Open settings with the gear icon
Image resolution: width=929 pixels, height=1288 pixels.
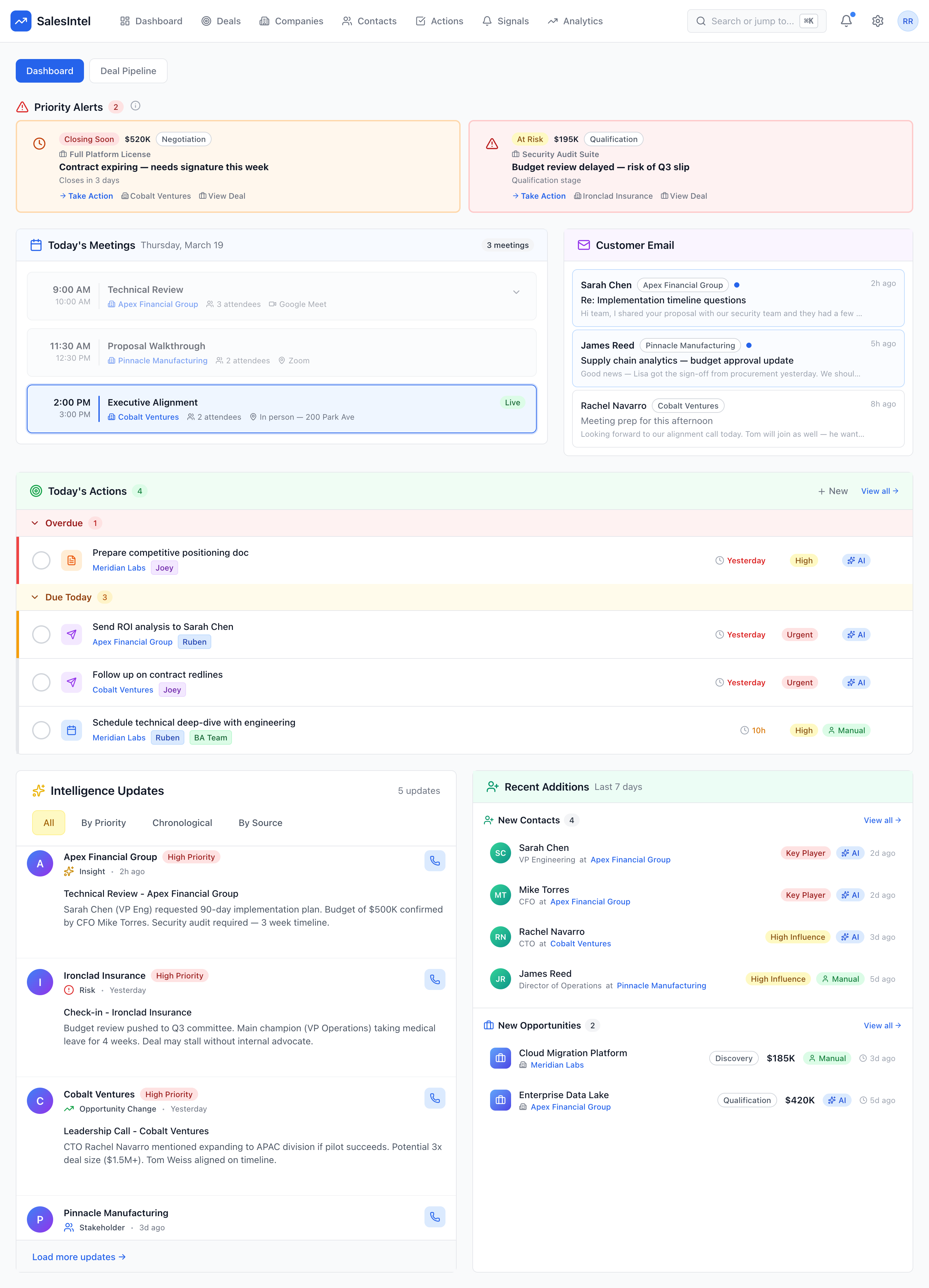(x=877, y=21)
